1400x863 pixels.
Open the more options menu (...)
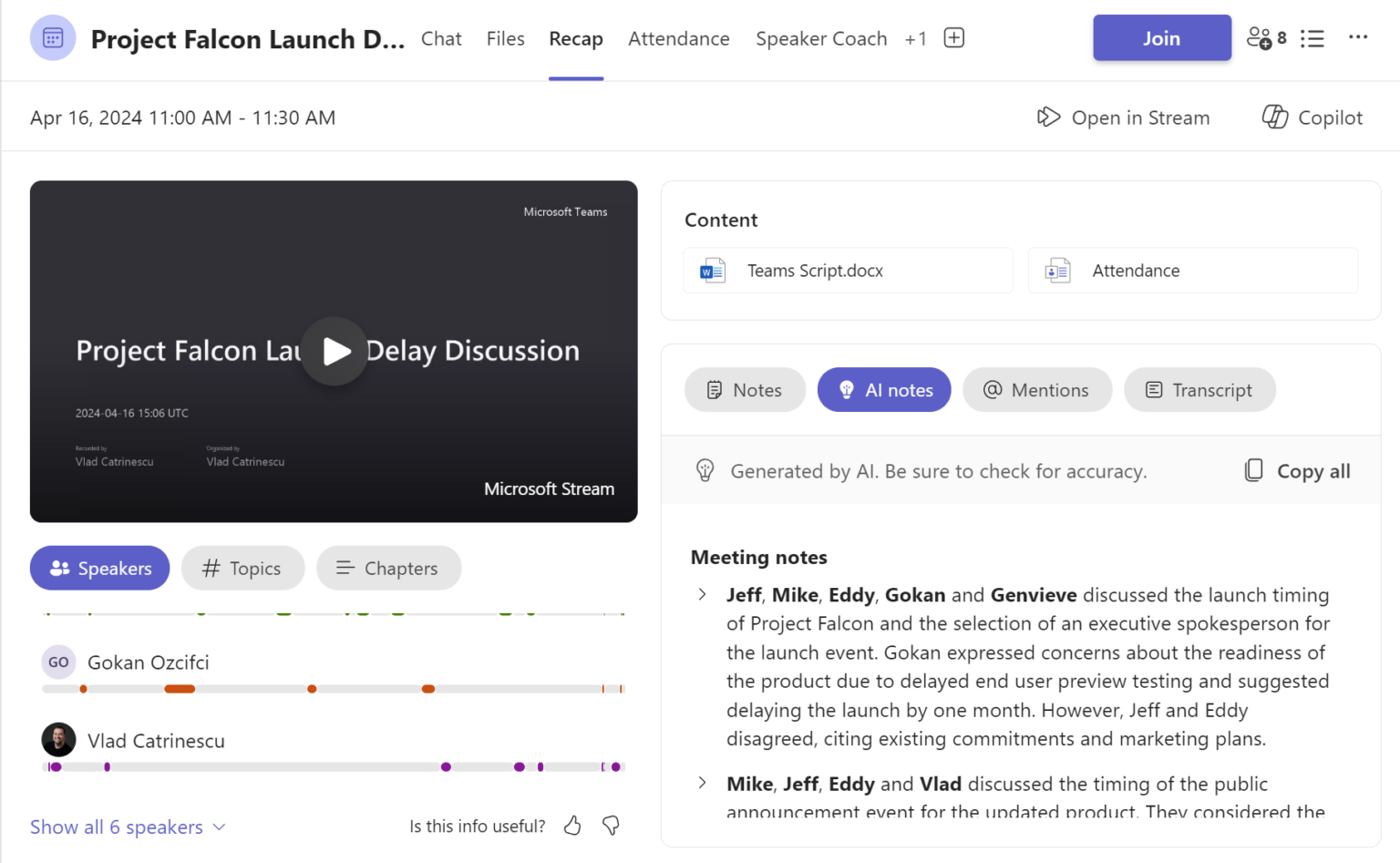tap(1359, 37)
